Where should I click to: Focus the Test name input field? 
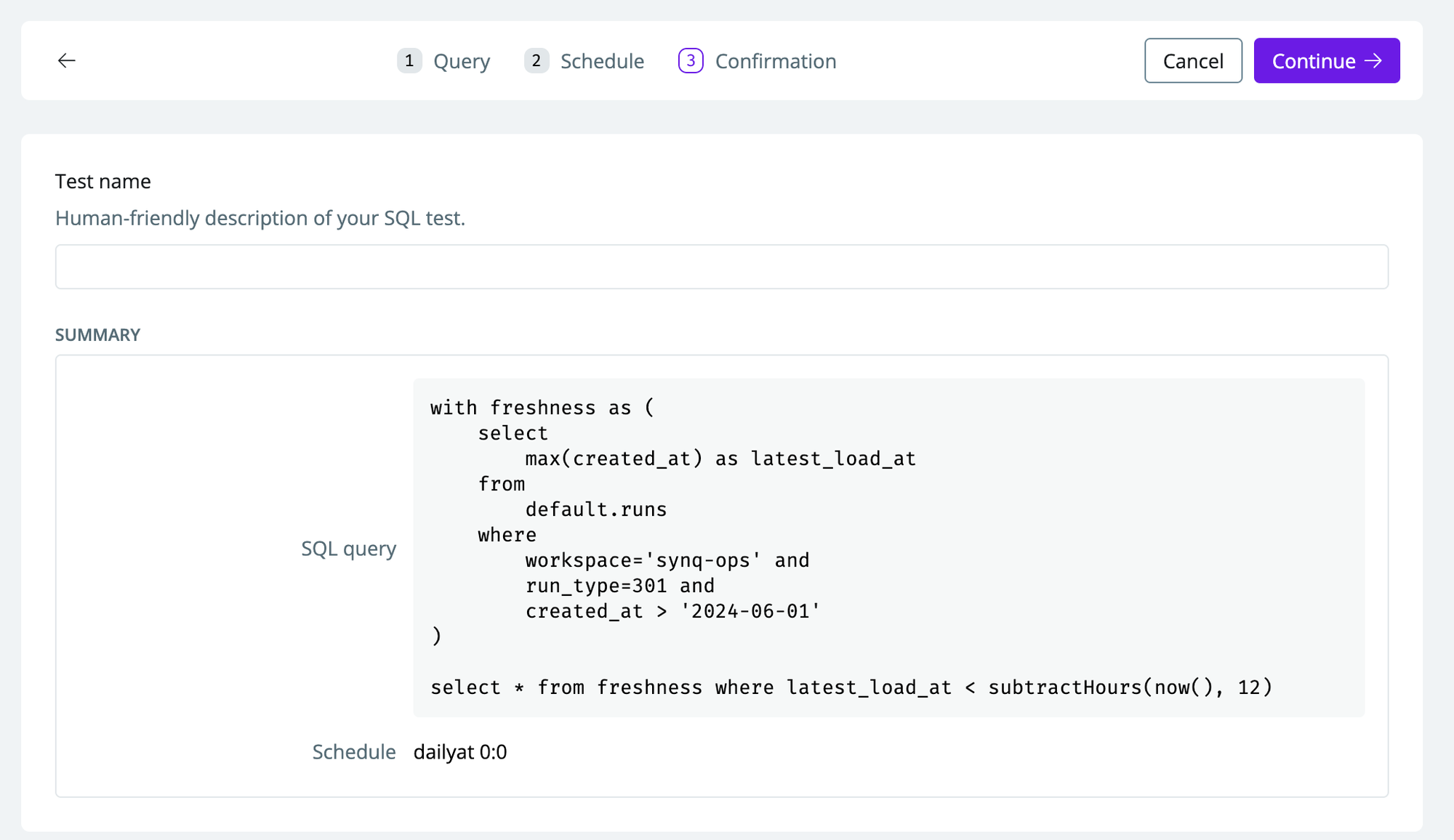(721, 267)
